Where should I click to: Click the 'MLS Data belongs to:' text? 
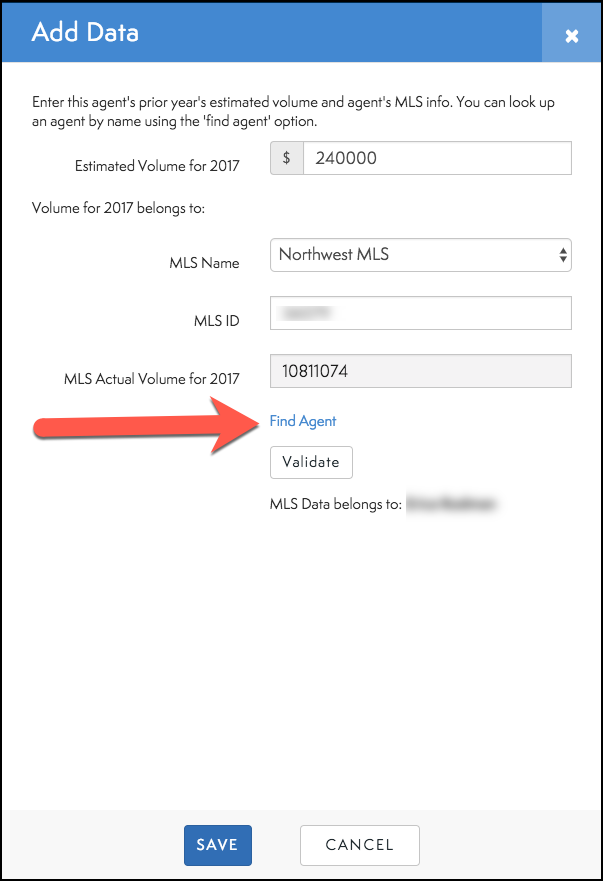click(x=334, y=505)
